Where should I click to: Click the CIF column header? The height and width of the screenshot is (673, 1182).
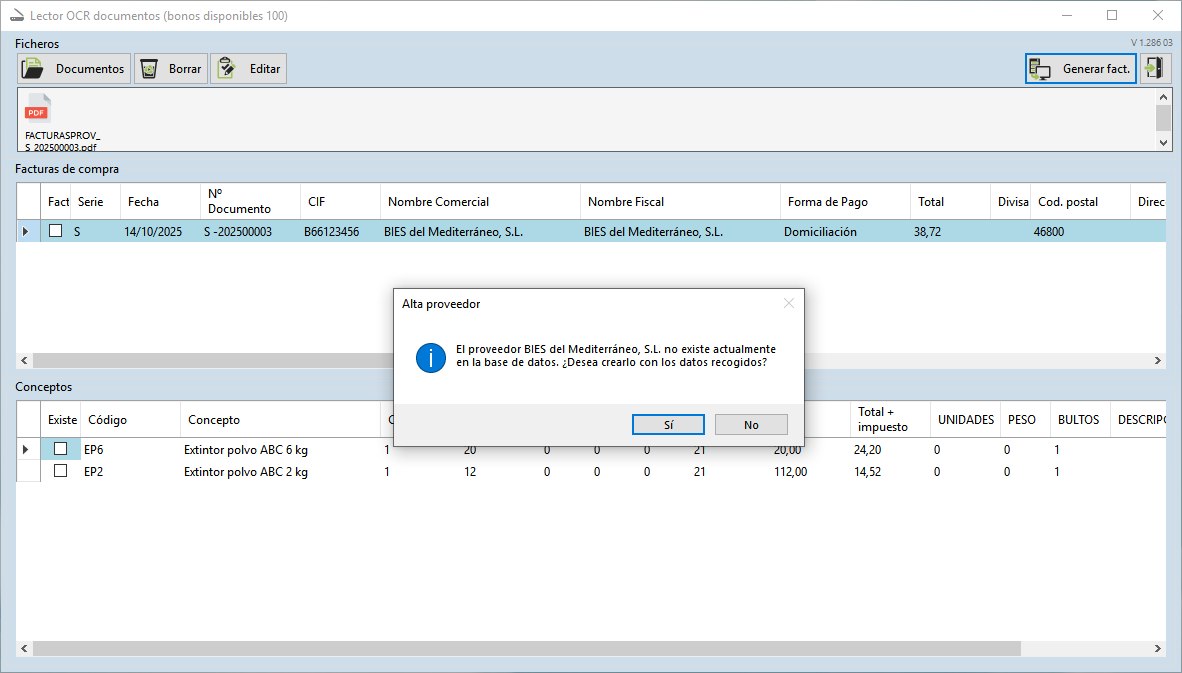340,201
